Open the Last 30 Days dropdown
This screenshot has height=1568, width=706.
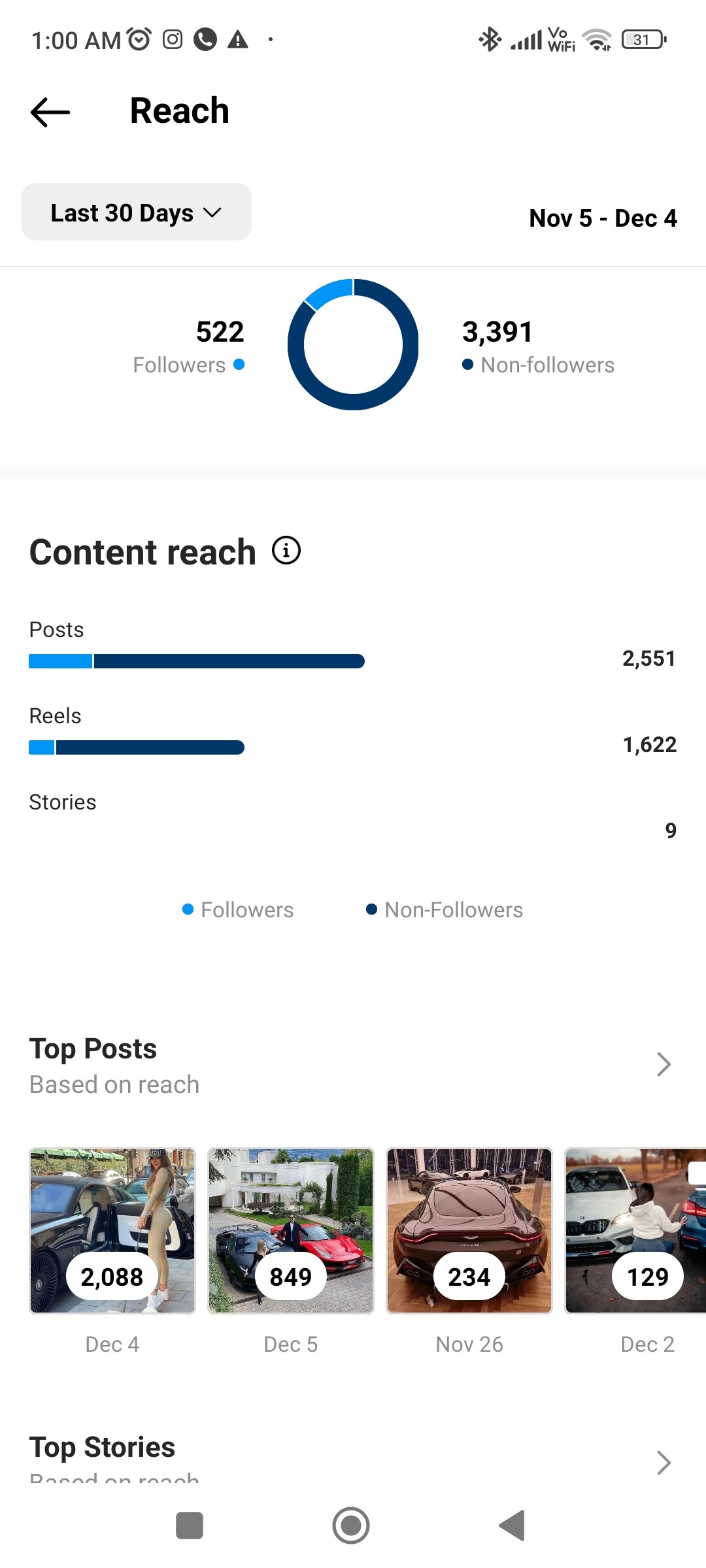click(137, 212)
